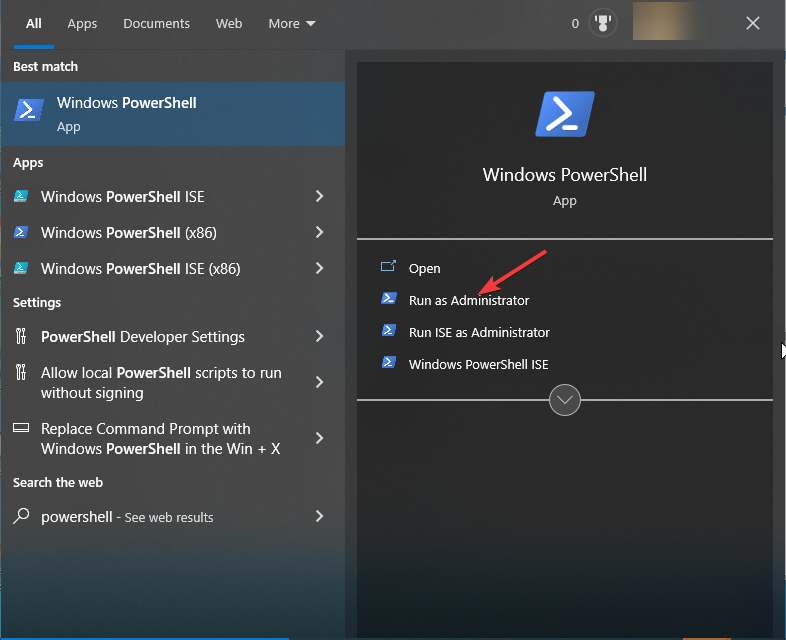Click the web search magnifier icon
Screen dimensions: 786x640
pyautogui.click(x=21, y=517)
